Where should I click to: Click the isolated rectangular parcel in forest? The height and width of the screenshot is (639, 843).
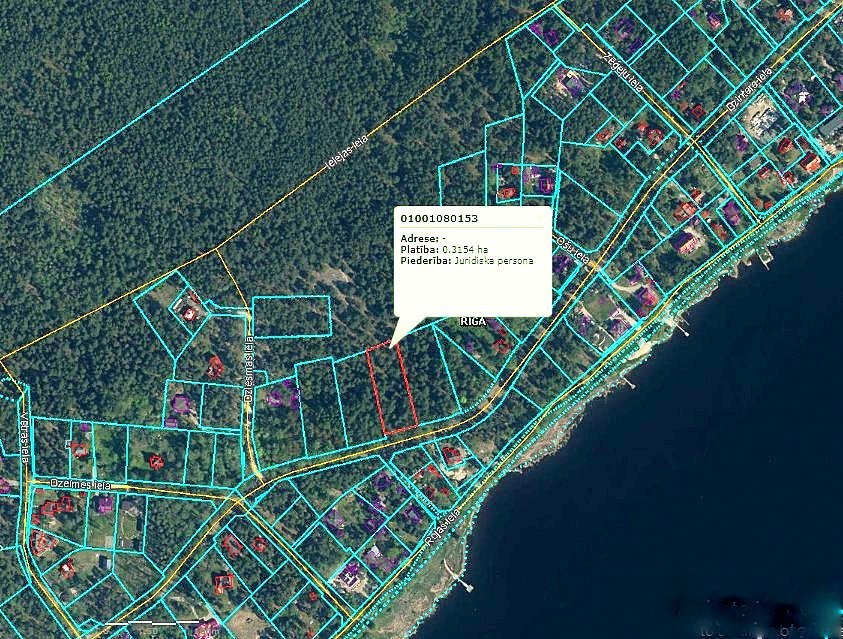(x=291, y=316)
